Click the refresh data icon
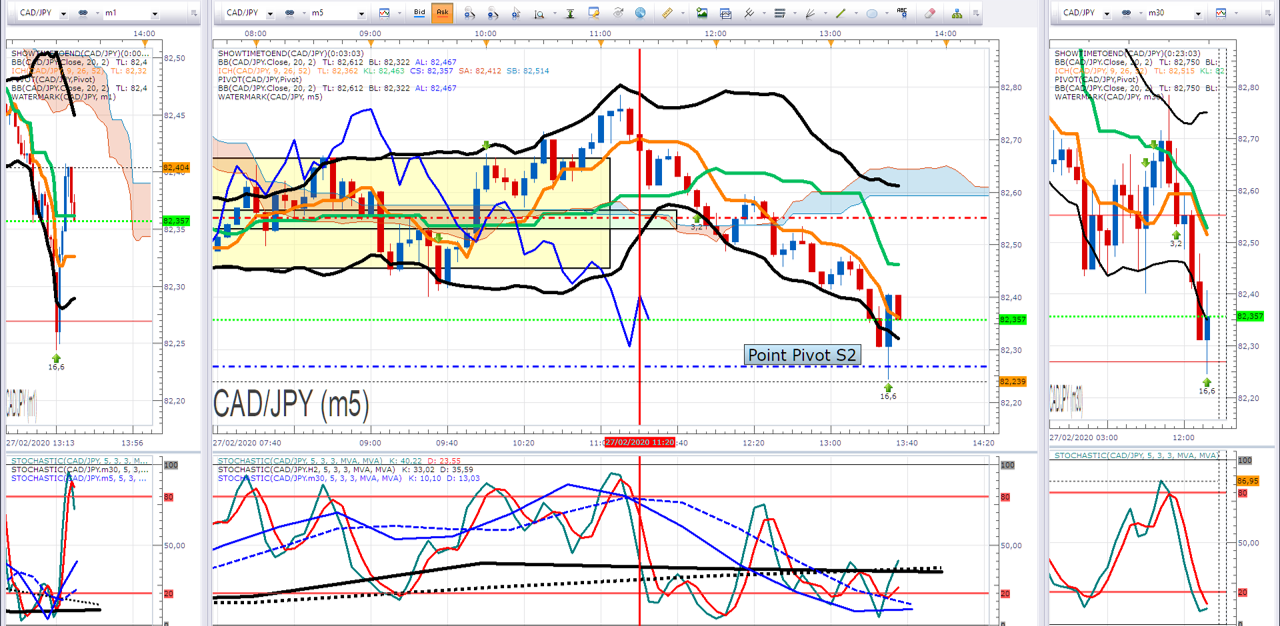 [617, 14]
